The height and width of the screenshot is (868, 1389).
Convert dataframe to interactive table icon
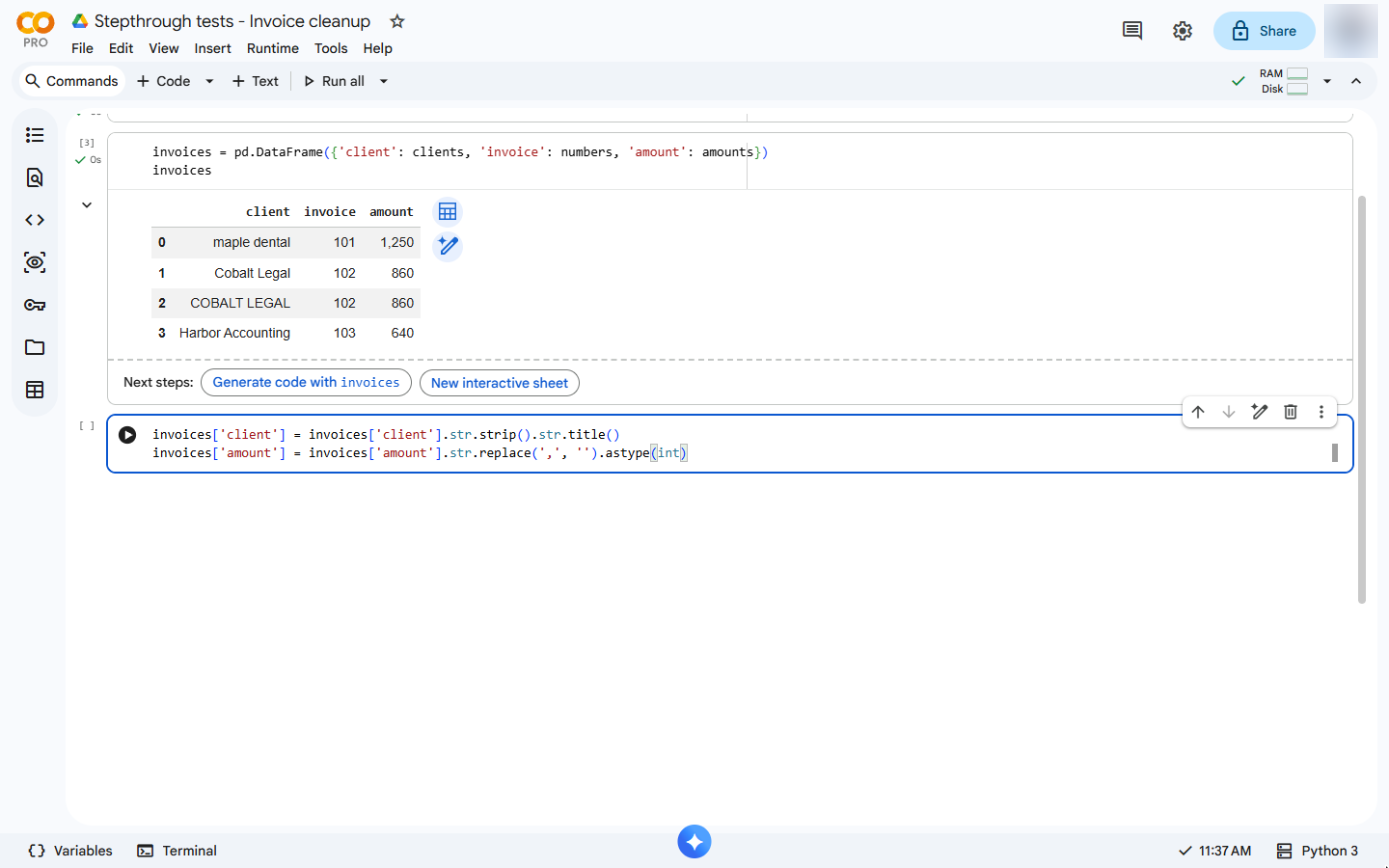point(447,212)
